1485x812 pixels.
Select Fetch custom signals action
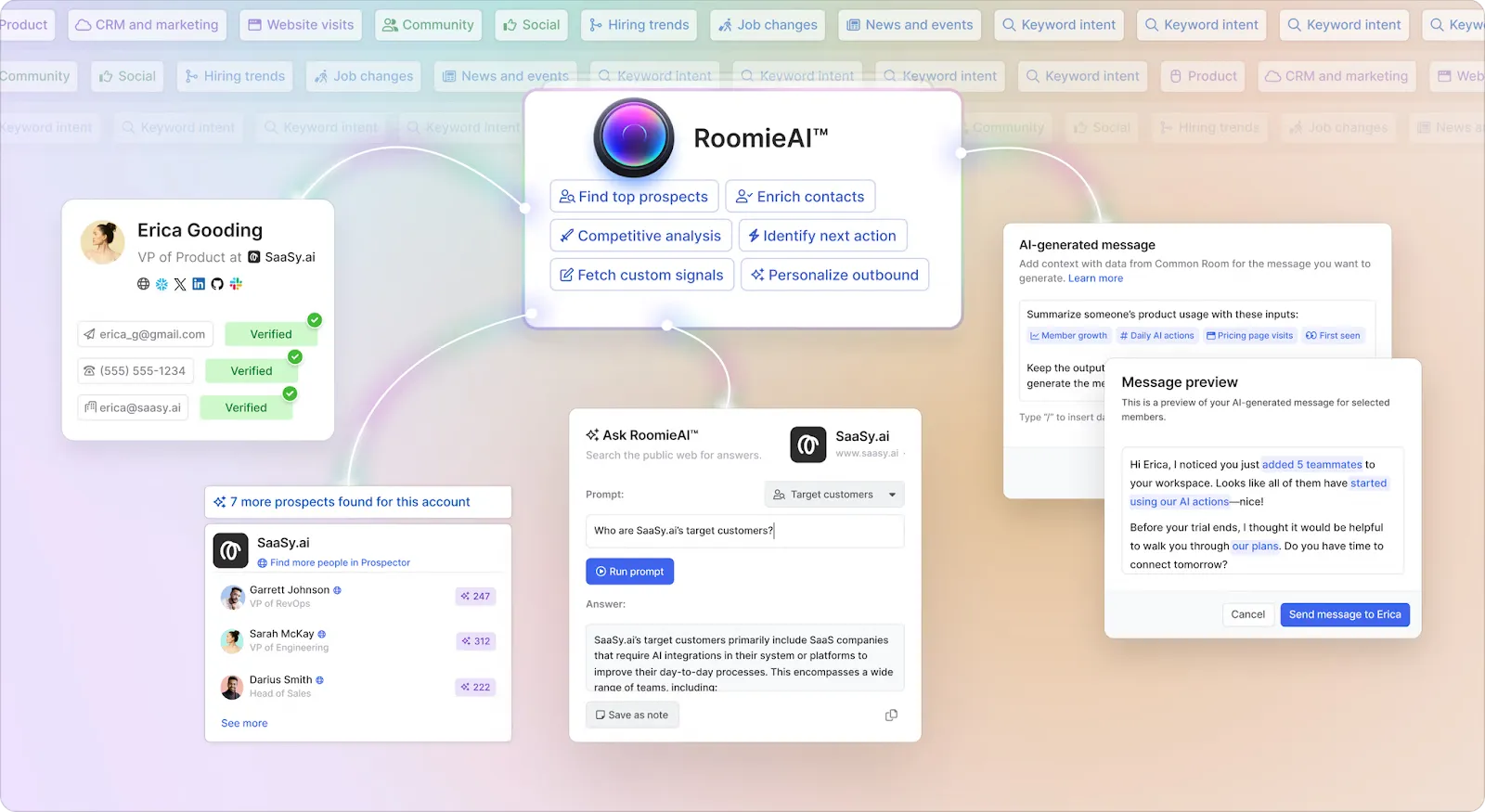tap(642, 275)
